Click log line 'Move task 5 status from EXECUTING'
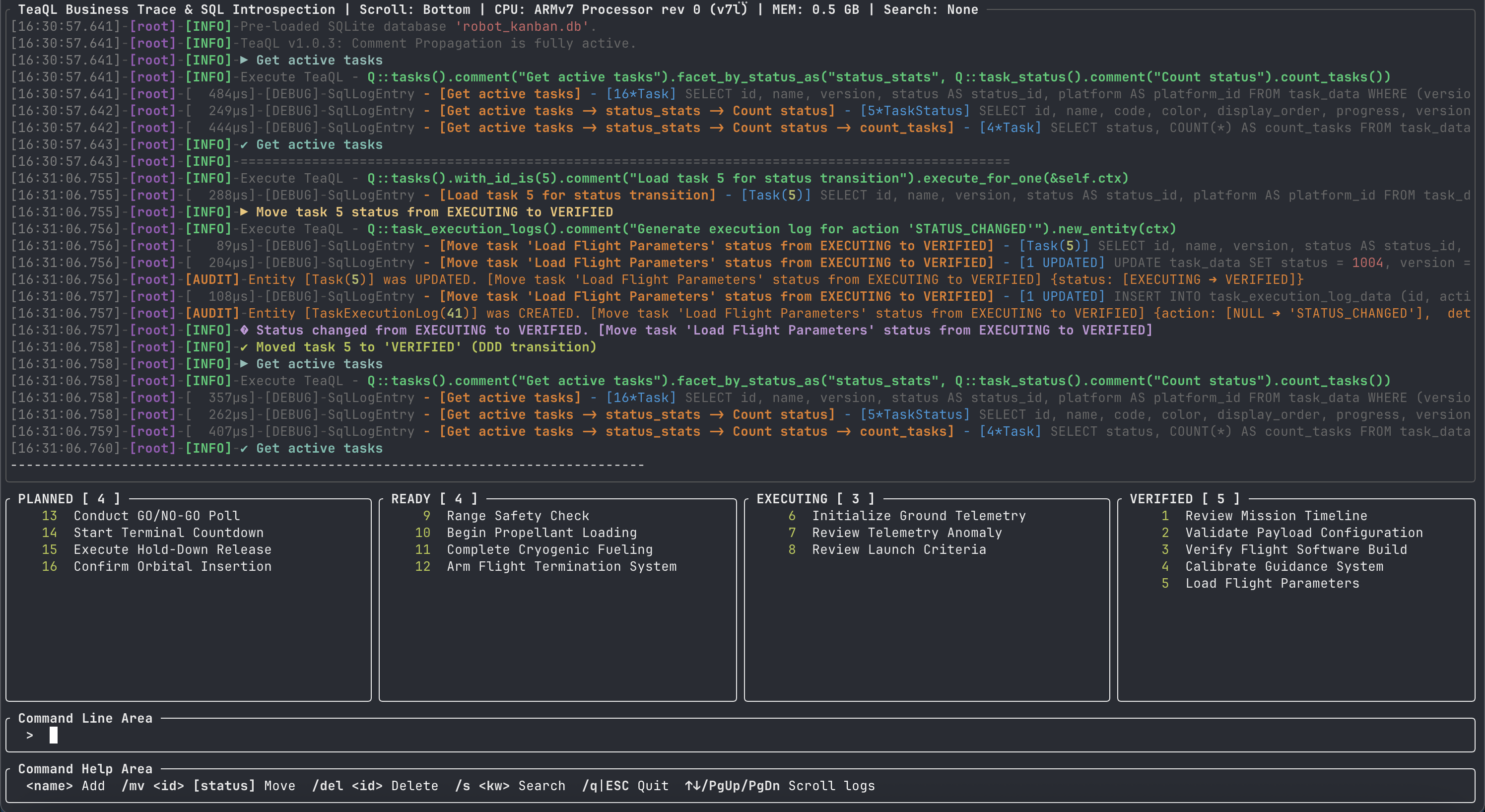1485x812 pixels. click(312, 212)
